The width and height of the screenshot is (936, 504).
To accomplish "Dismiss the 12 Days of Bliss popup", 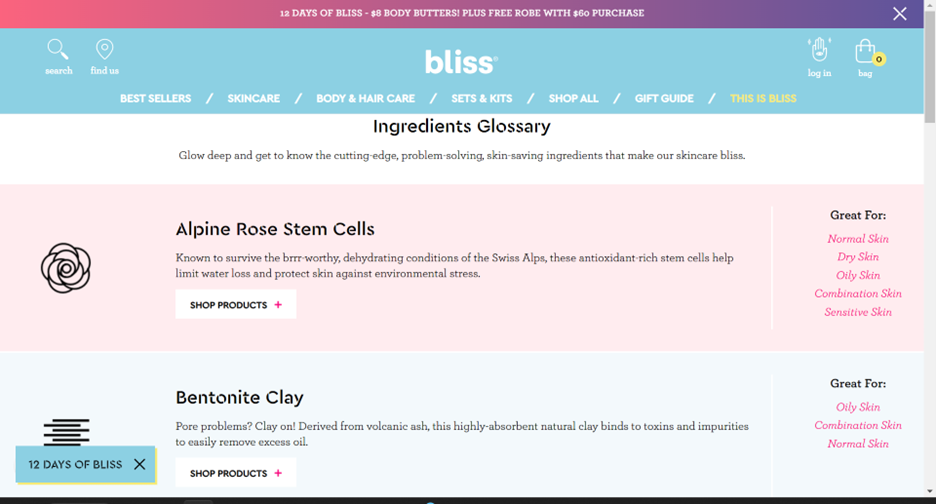I will [139, 464].
